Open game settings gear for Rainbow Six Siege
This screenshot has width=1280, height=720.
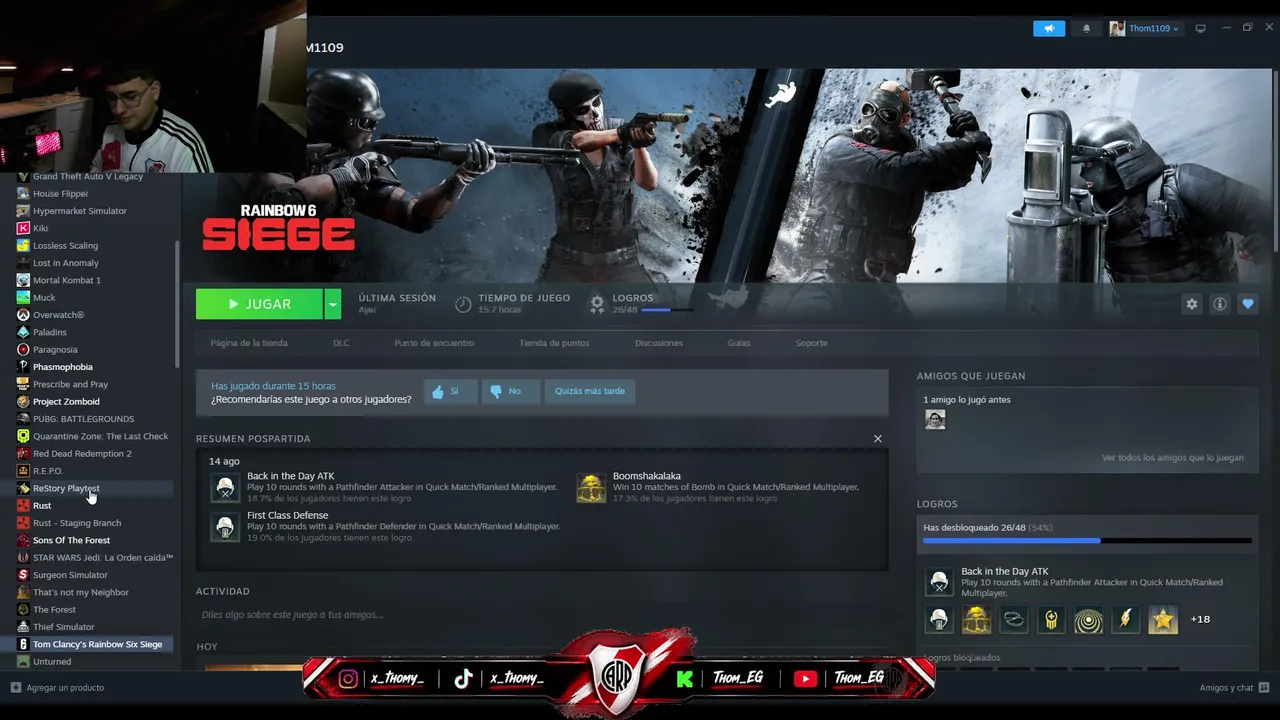(1192, 304)
